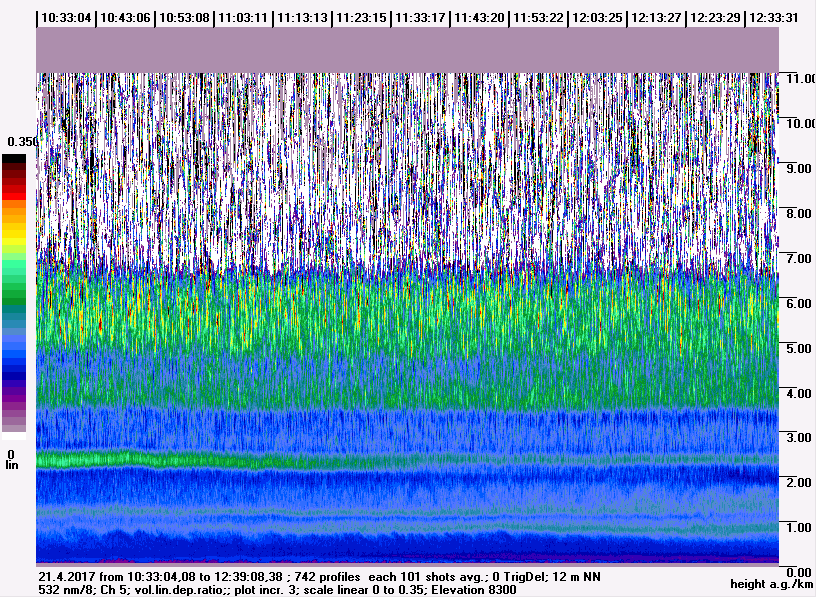Click the 12:03:25 time label
This screenshot has height=597, width=816.
pos(597,18)
